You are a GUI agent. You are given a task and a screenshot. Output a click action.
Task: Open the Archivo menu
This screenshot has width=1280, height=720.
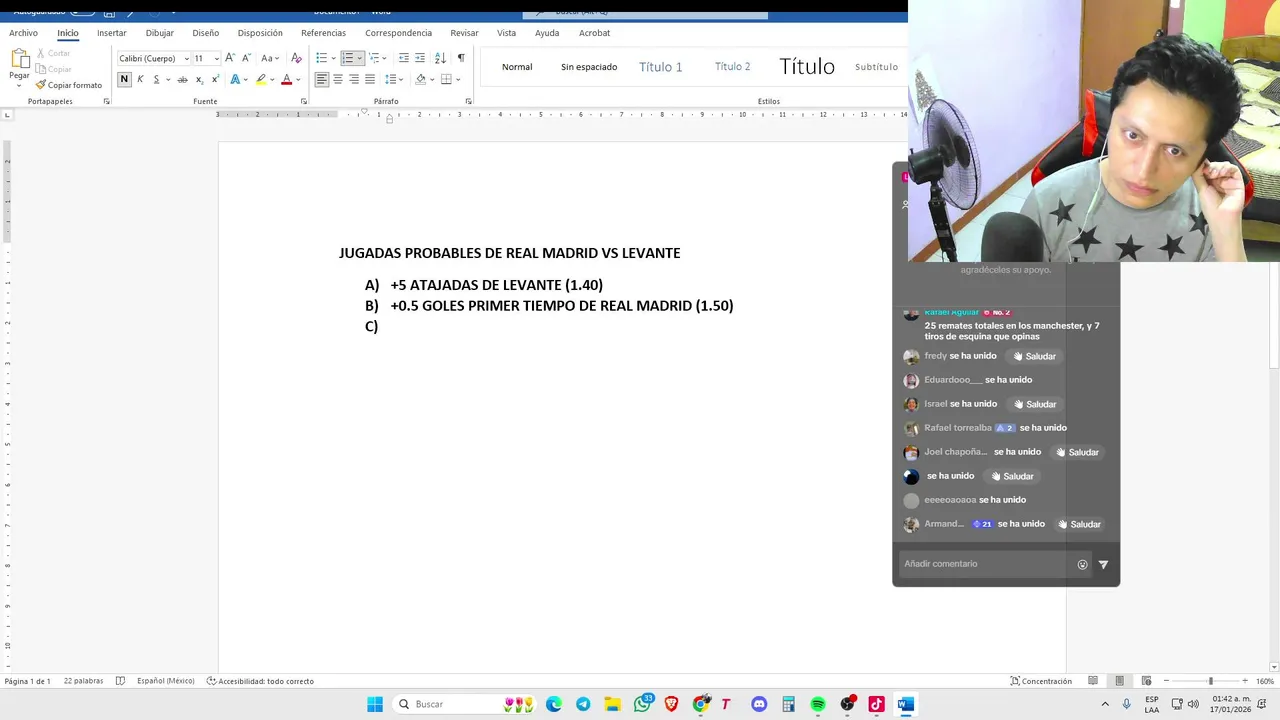pos(23,33)
